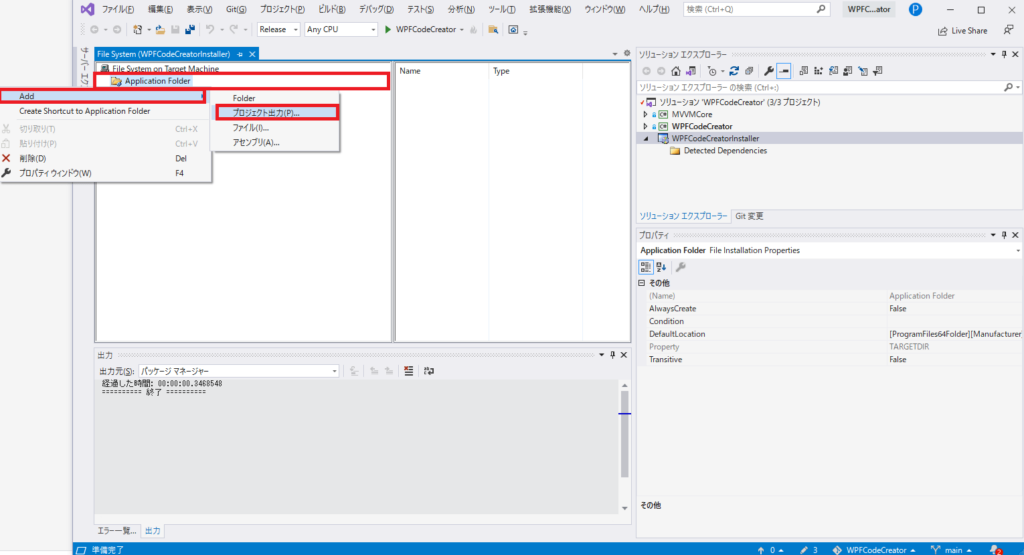Click the Live Share button
This screenshot has width=1024, height=555.
coord(963,31)
